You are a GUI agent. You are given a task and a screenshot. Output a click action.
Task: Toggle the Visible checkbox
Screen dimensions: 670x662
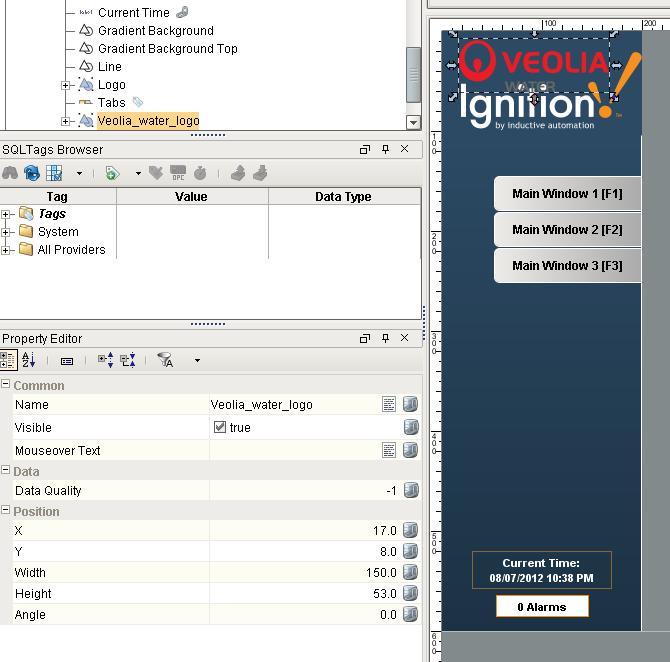(x=220, y=427)
